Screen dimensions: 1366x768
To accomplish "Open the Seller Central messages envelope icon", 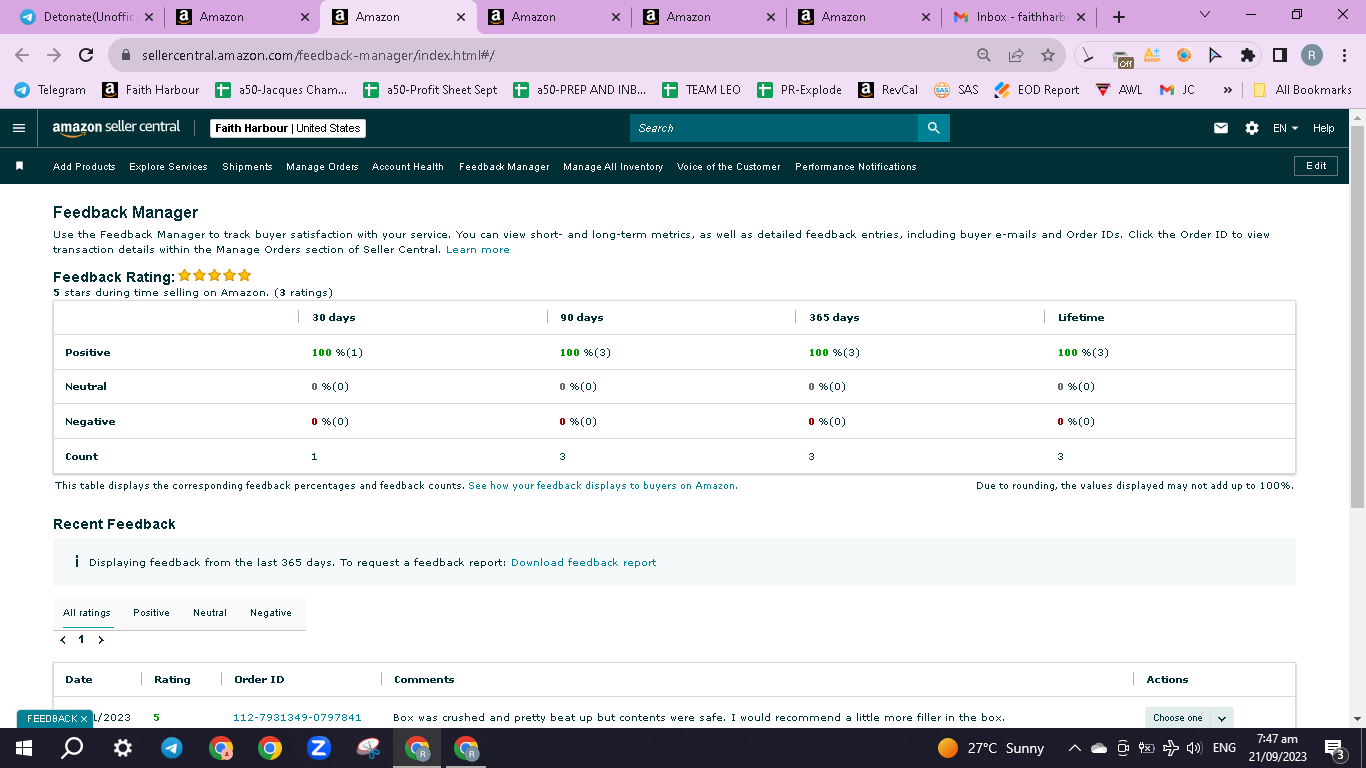I will (1221, 128).
